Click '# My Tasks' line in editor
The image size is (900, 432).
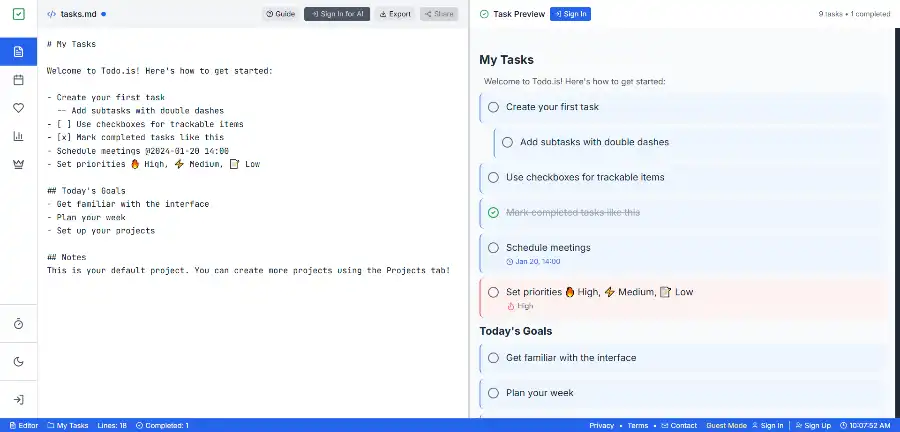click(x=71, y=44)
